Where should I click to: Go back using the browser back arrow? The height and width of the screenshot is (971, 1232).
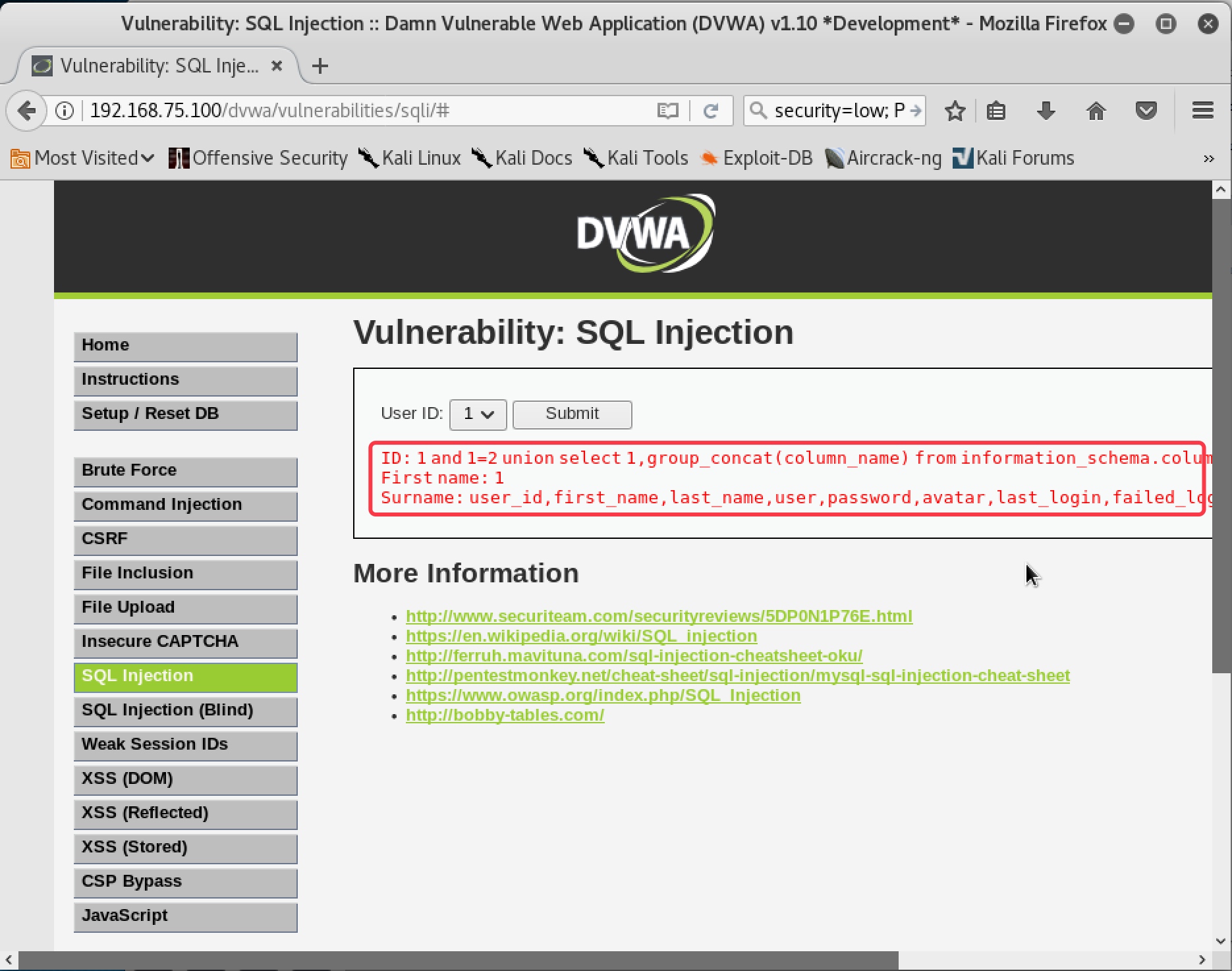26,111
